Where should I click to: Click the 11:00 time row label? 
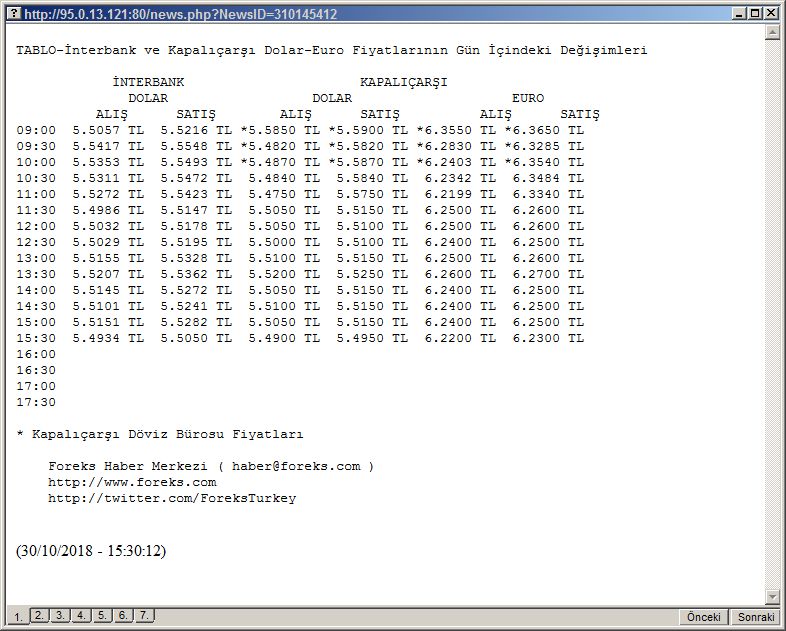point(36,194)
